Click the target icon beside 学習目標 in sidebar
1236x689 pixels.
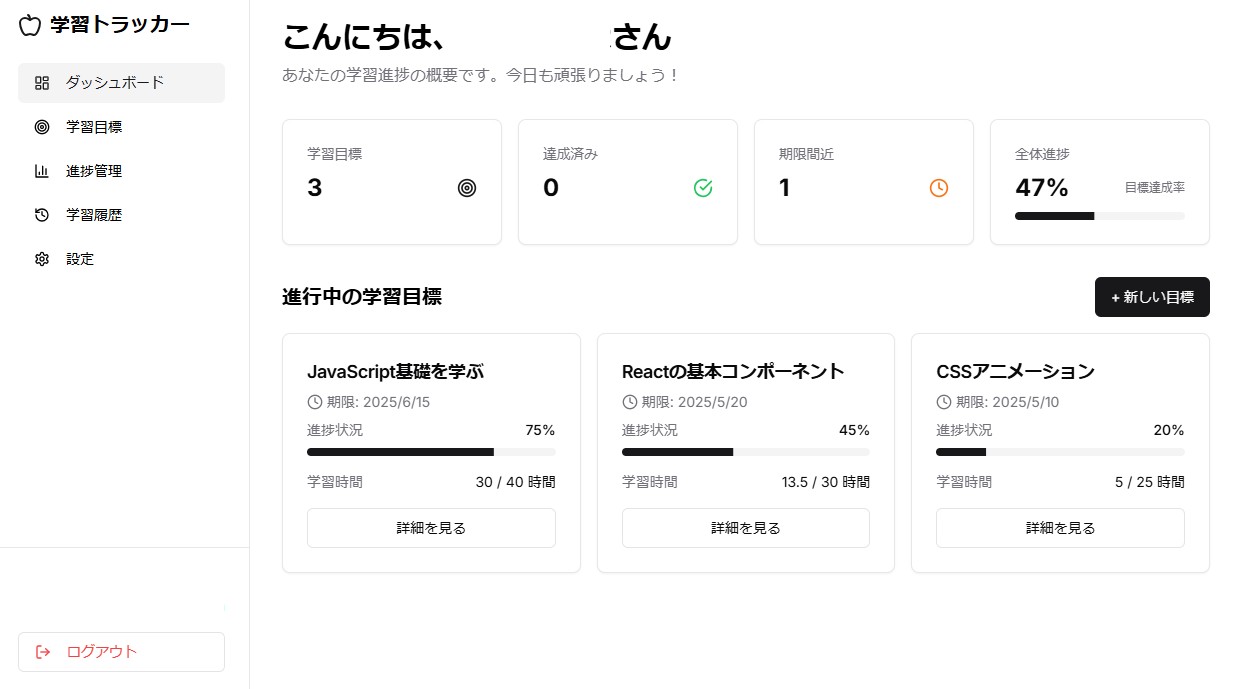[x=42, y=127]
